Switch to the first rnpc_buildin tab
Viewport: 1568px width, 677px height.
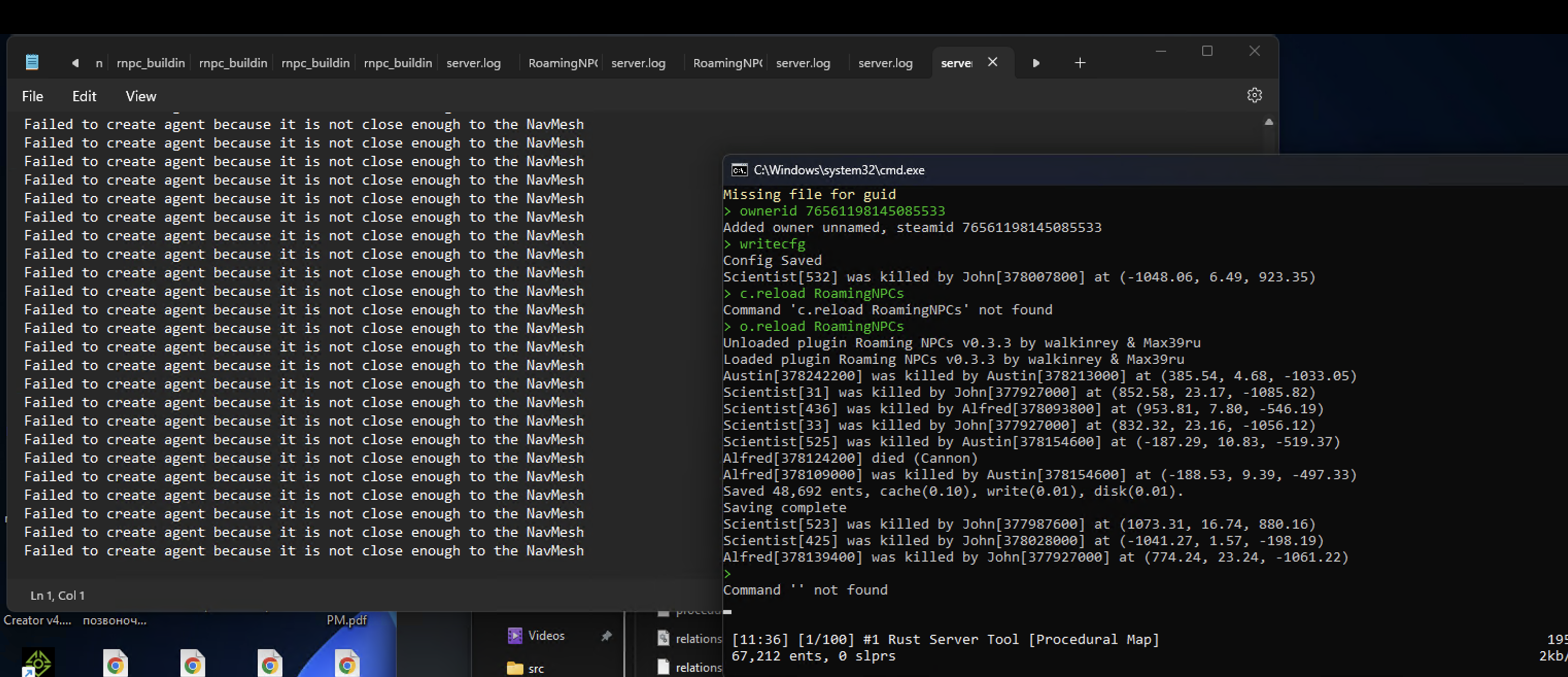(150, 63)
